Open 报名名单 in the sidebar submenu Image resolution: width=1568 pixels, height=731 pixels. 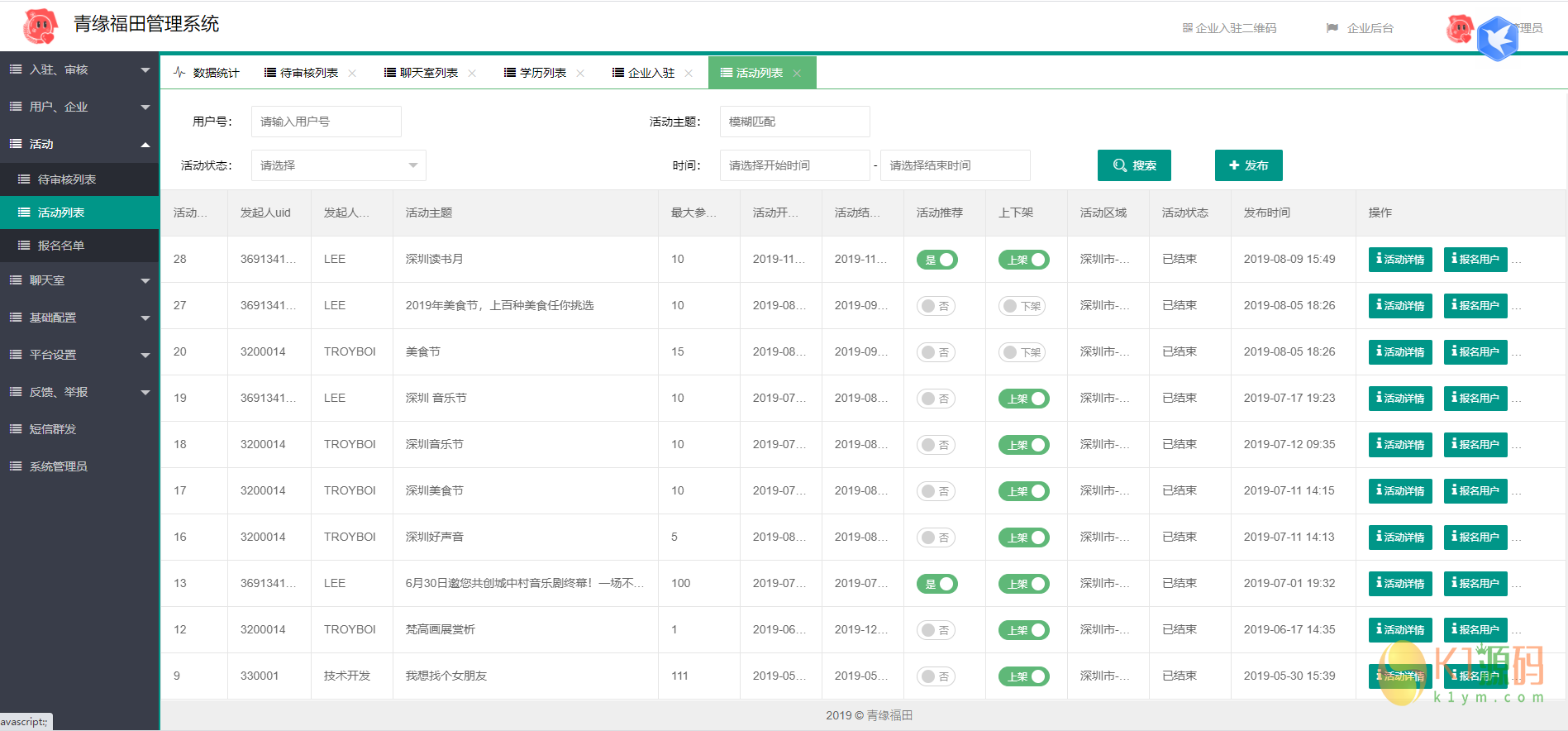pyautogui.click(x=61, y=246)
